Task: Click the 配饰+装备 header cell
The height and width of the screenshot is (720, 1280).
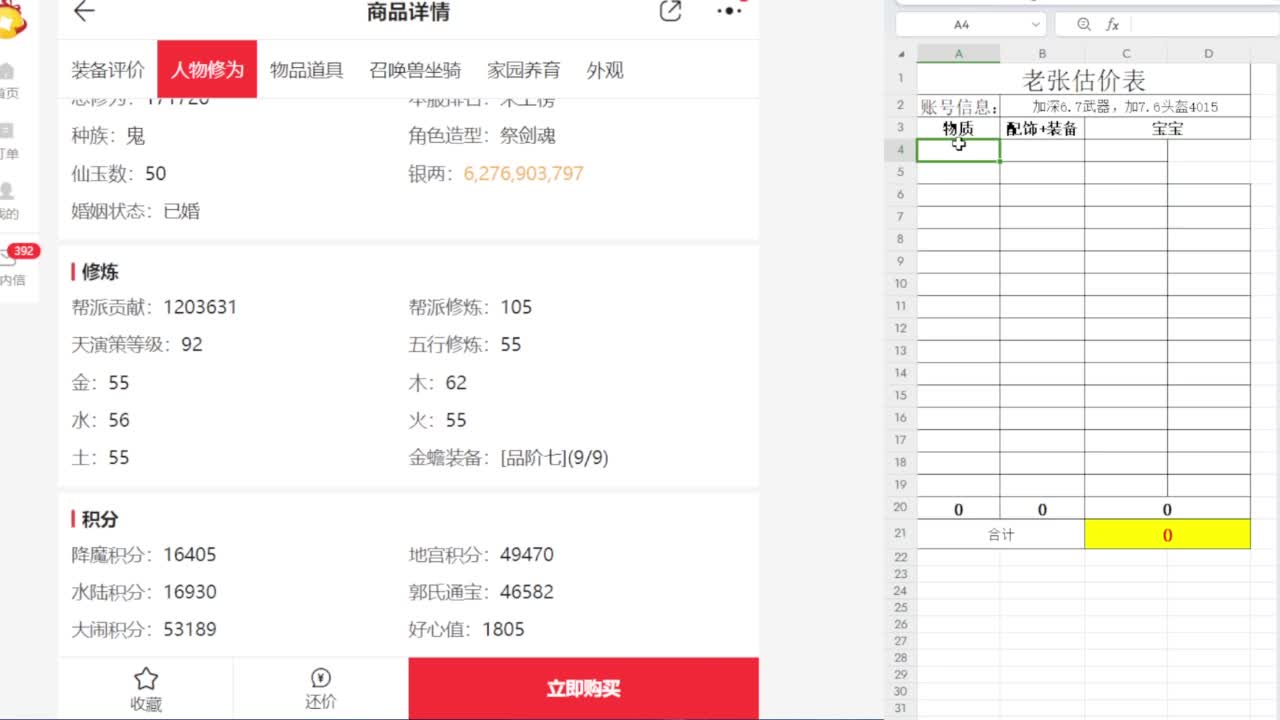Action: click(1042, 128)
